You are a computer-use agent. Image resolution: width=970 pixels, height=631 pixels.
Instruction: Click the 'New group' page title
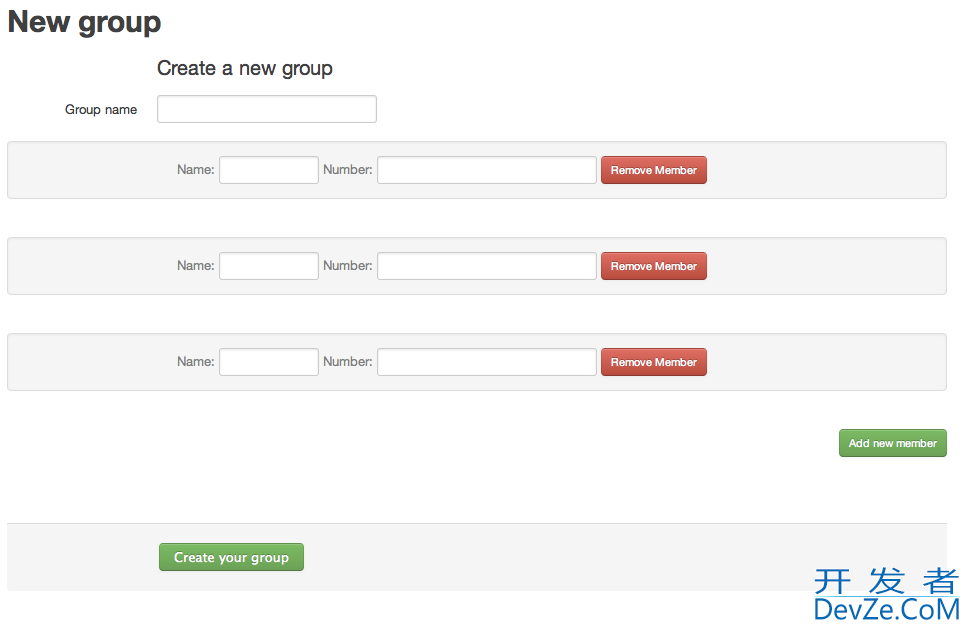(x=84, y=22)
